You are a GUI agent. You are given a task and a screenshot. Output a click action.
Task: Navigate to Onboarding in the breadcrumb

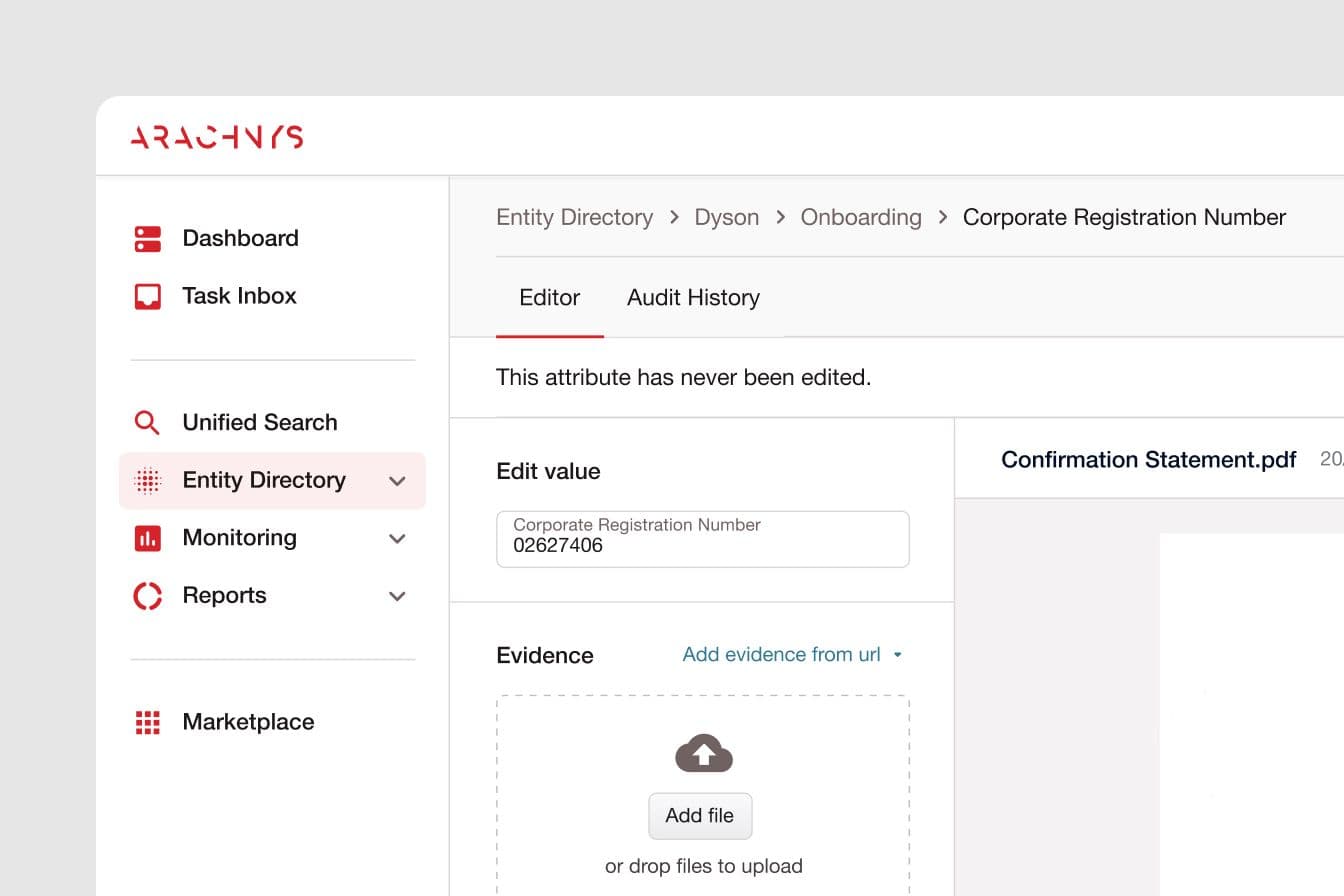point(860,217)
